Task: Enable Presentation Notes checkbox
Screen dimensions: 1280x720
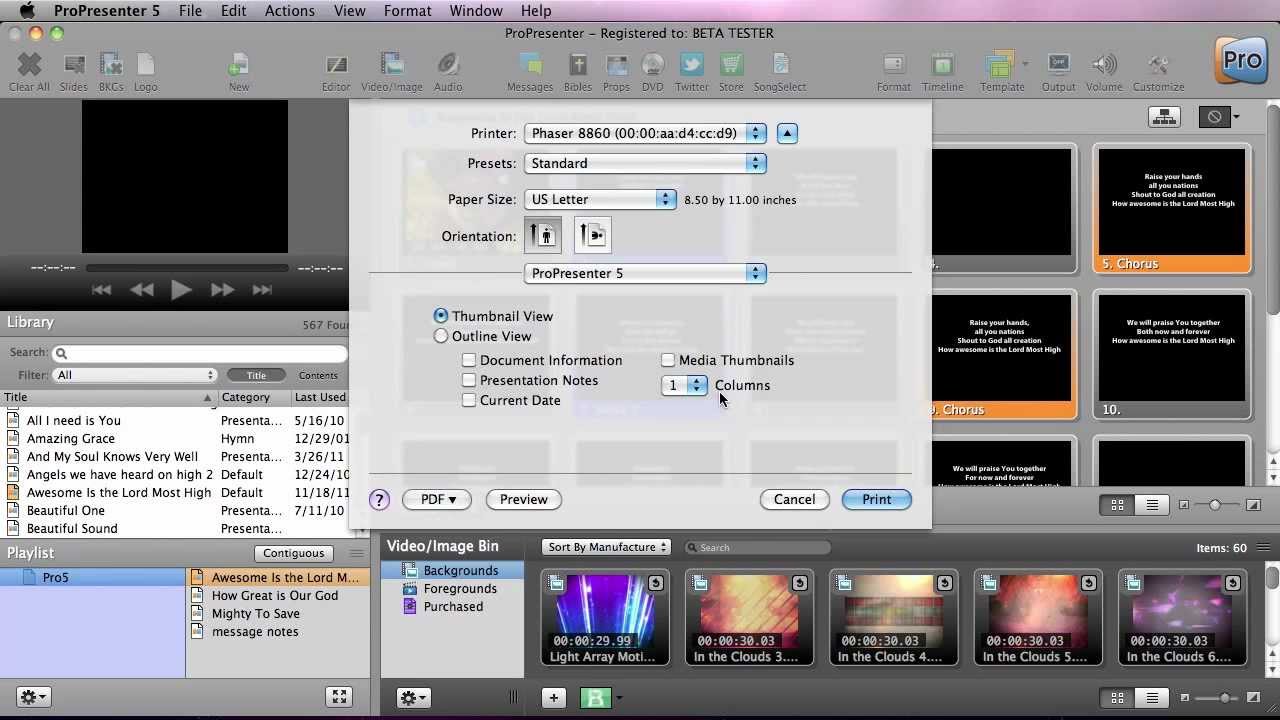Action: point(469,380)
